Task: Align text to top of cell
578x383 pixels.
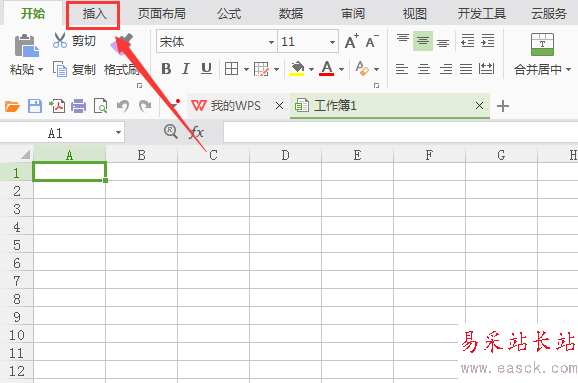Action: click(x=403, y=39)
